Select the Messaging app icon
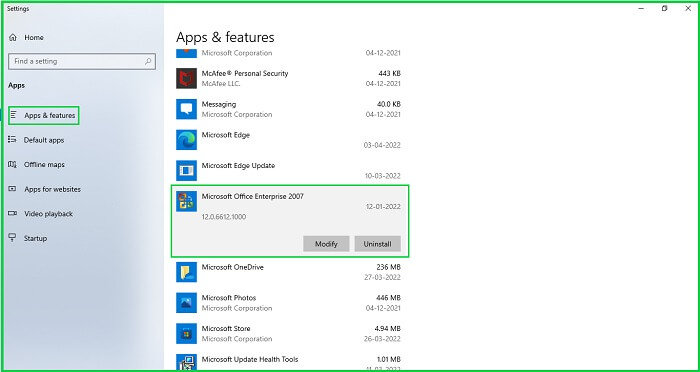Image resolution: width=700 pixels, height=372 pixels. pyautogui.click(x=186, y=109)
